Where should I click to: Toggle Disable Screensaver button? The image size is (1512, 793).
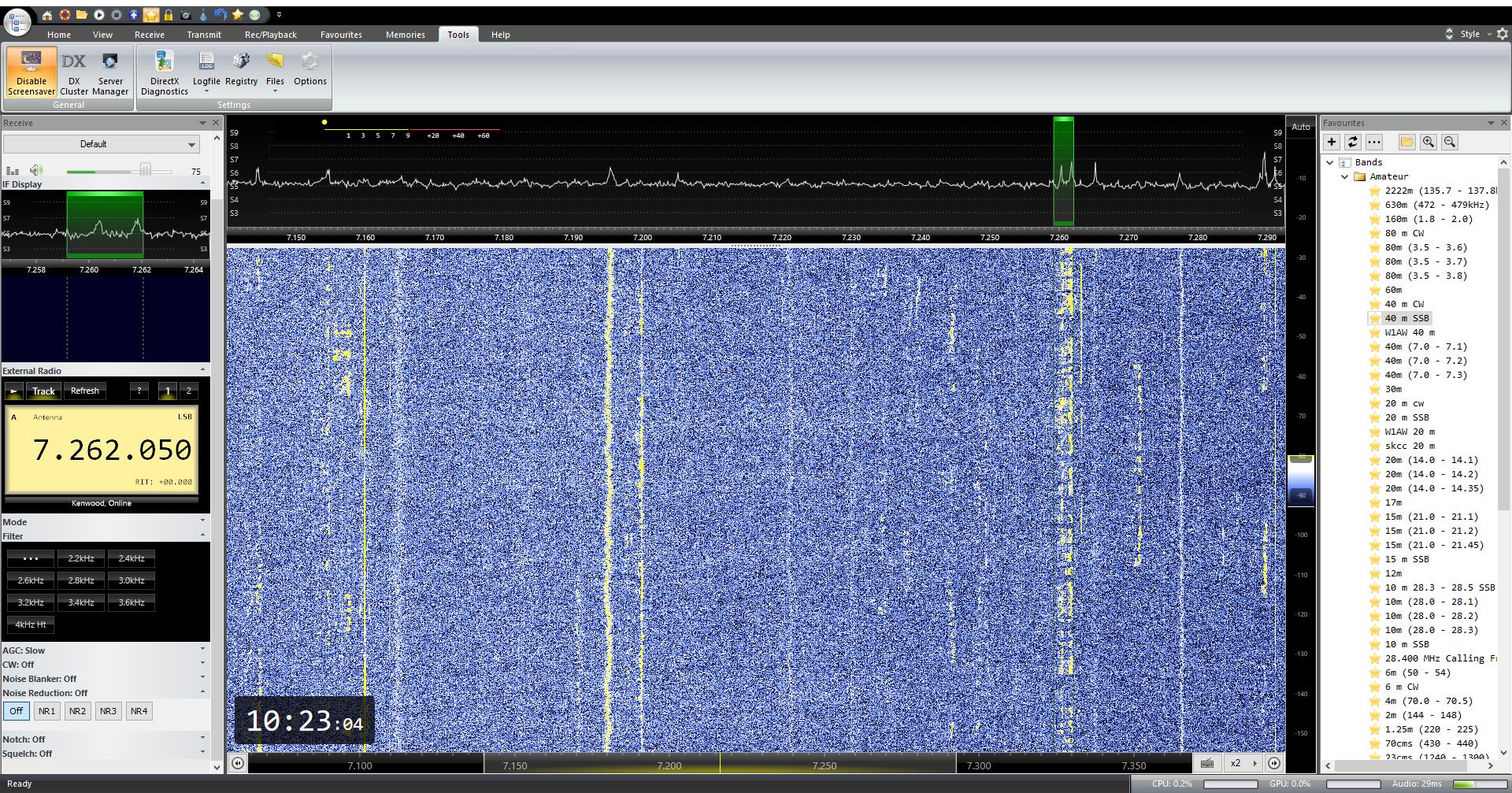[31, 72]
